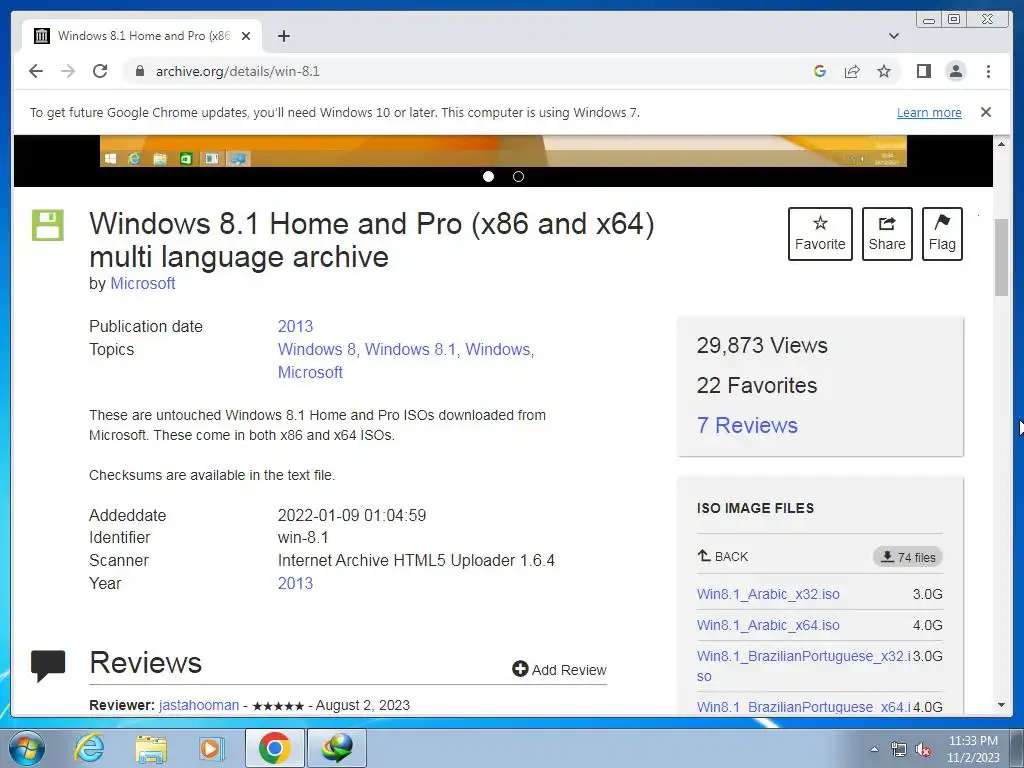Screen dimensions: 1024x768
Task: Click the Google icon in the address bar
Action: coord(820,71)
